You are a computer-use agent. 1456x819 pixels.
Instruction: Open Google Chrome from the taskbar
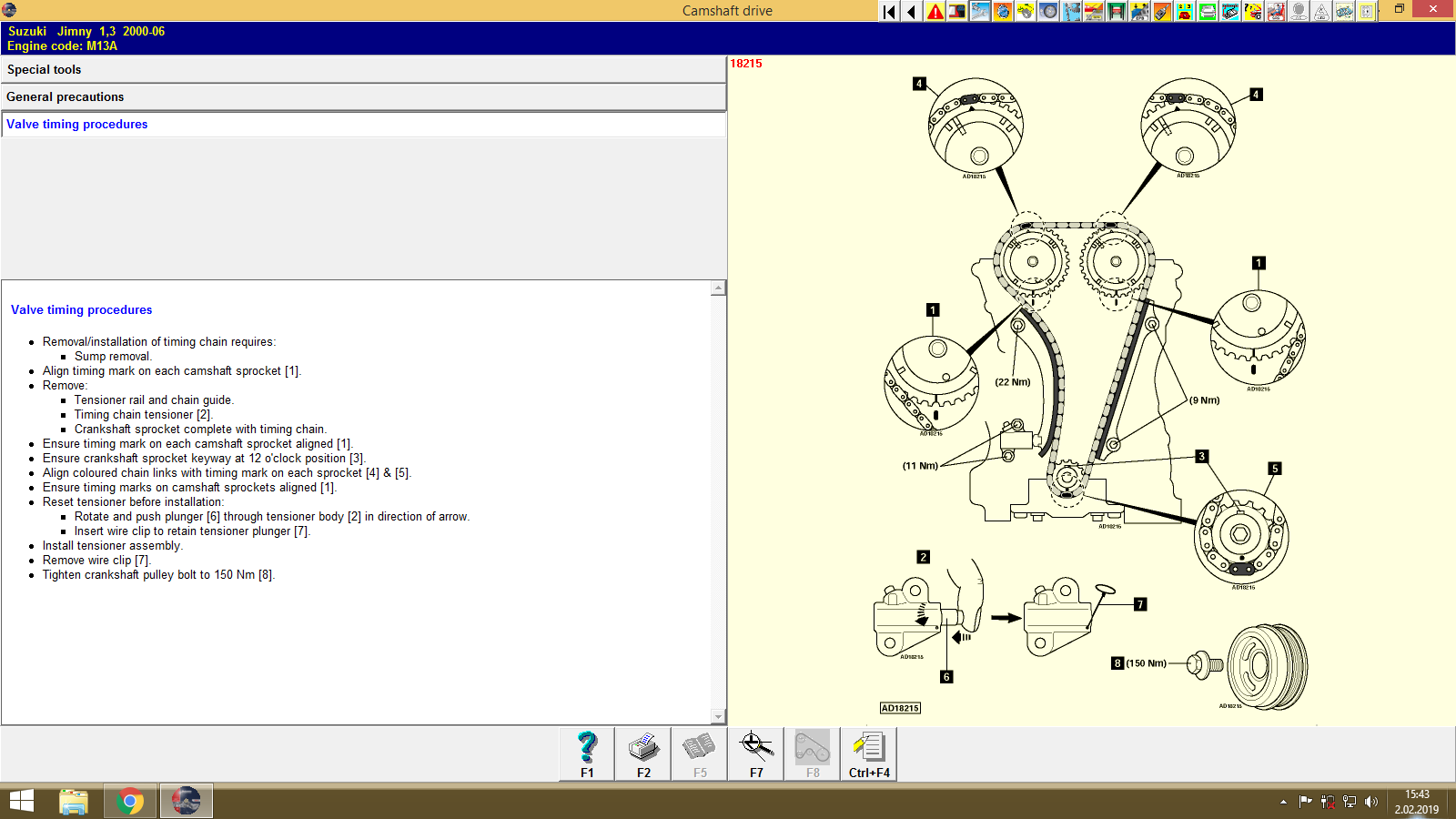pyautogui.click(x=130, y=801)
